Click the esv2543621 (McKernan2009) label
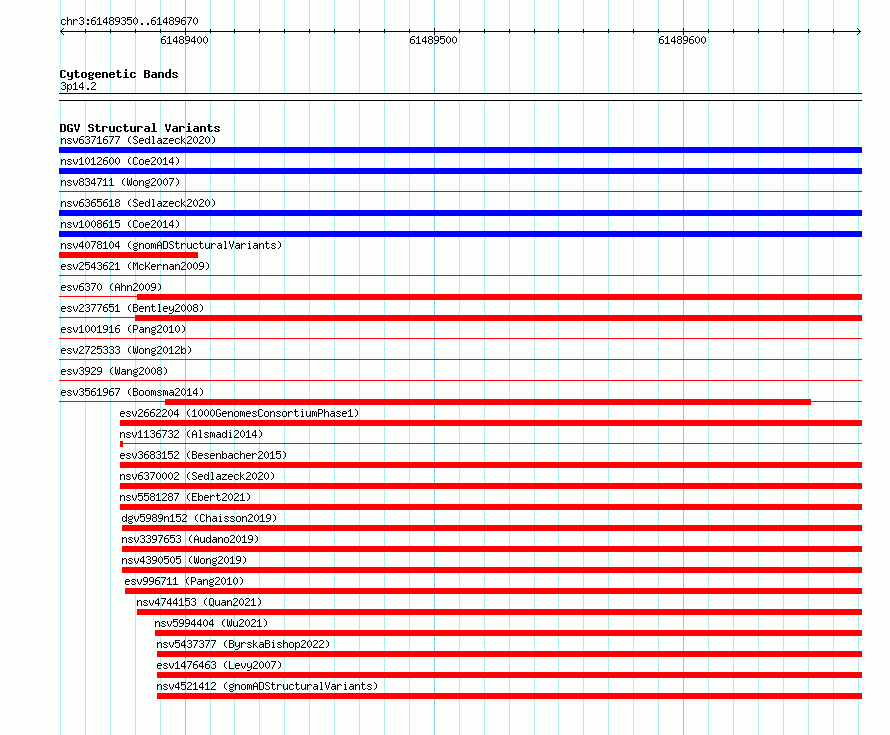This screenshot has width=890, height=735. tap(135, 266)
